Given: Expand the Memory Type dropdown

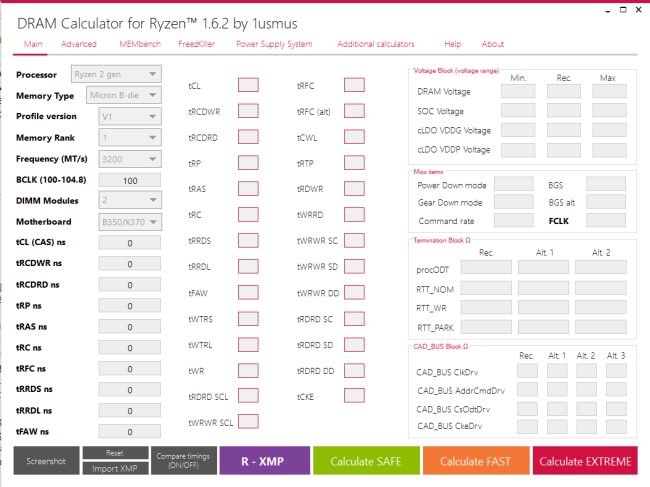Looking at the screenshot, I should (x=124, y=95).
